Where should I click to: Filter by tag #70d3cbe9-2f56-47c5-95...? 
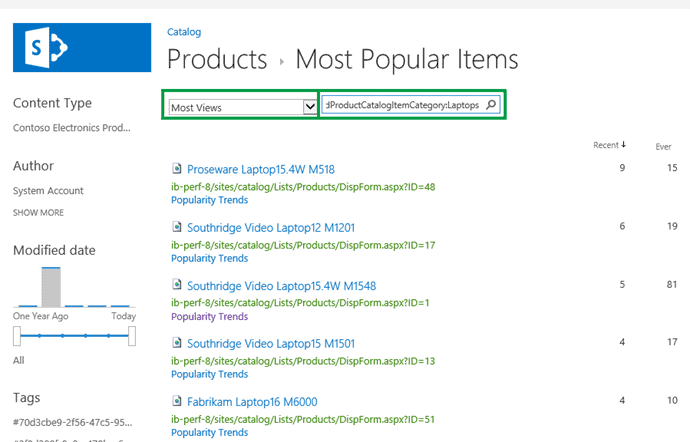73,422
